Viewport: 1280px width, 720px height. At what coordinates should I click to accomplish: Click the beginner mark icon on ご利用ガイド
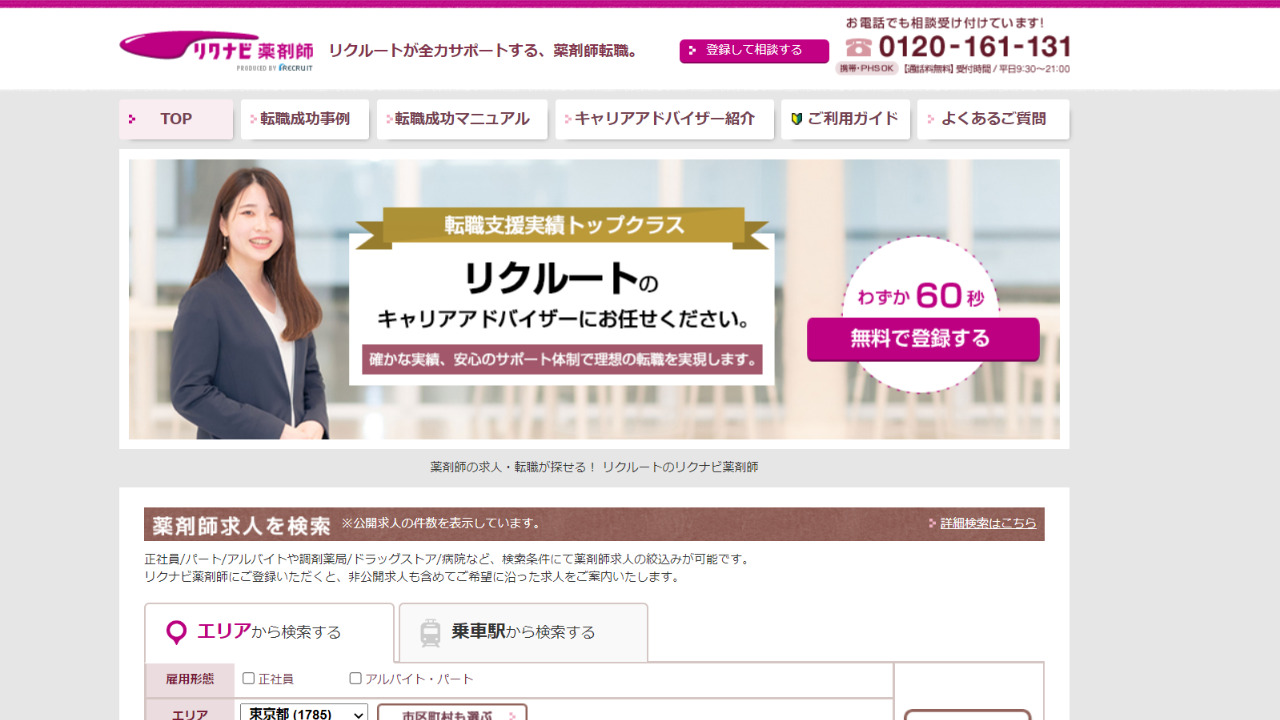click(797, 119)
